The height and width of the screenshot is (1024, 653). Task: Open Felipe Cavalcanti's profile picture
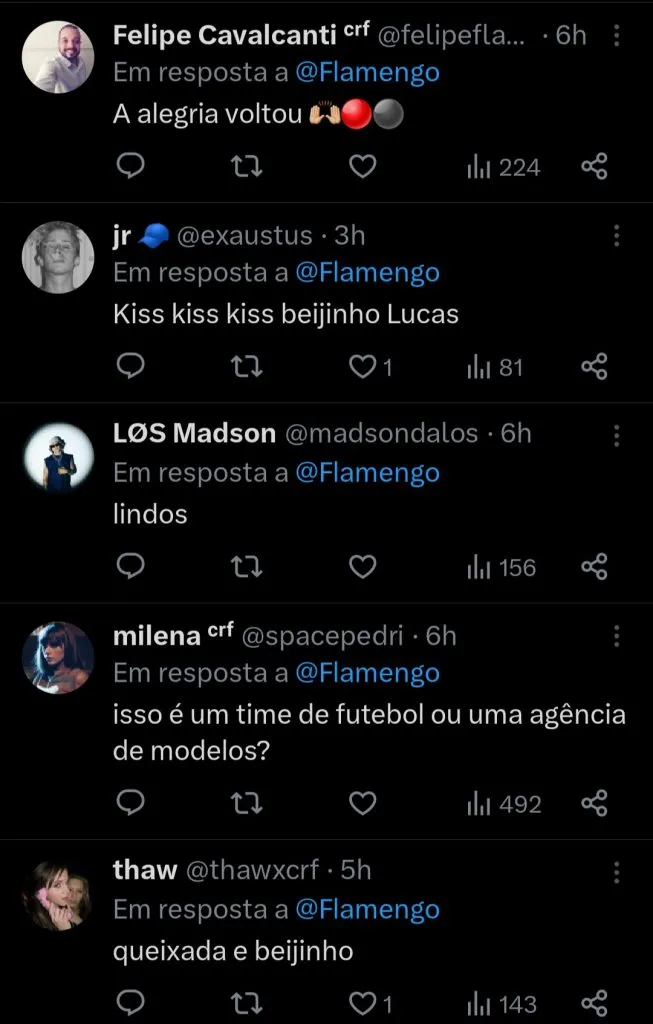coord(58,57)
